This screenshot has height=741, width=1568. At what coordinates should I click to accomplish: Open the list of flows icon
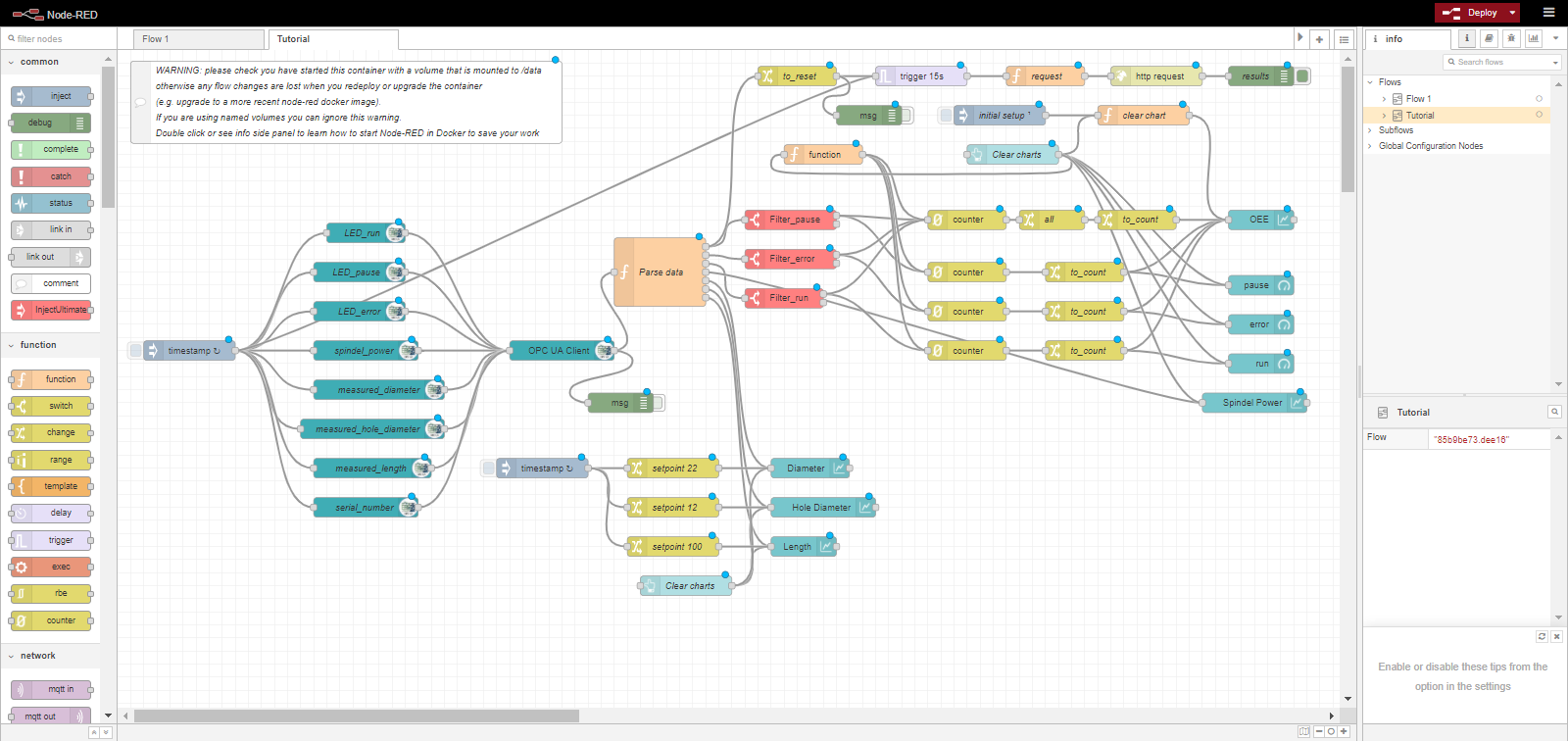pos(1345,39)
